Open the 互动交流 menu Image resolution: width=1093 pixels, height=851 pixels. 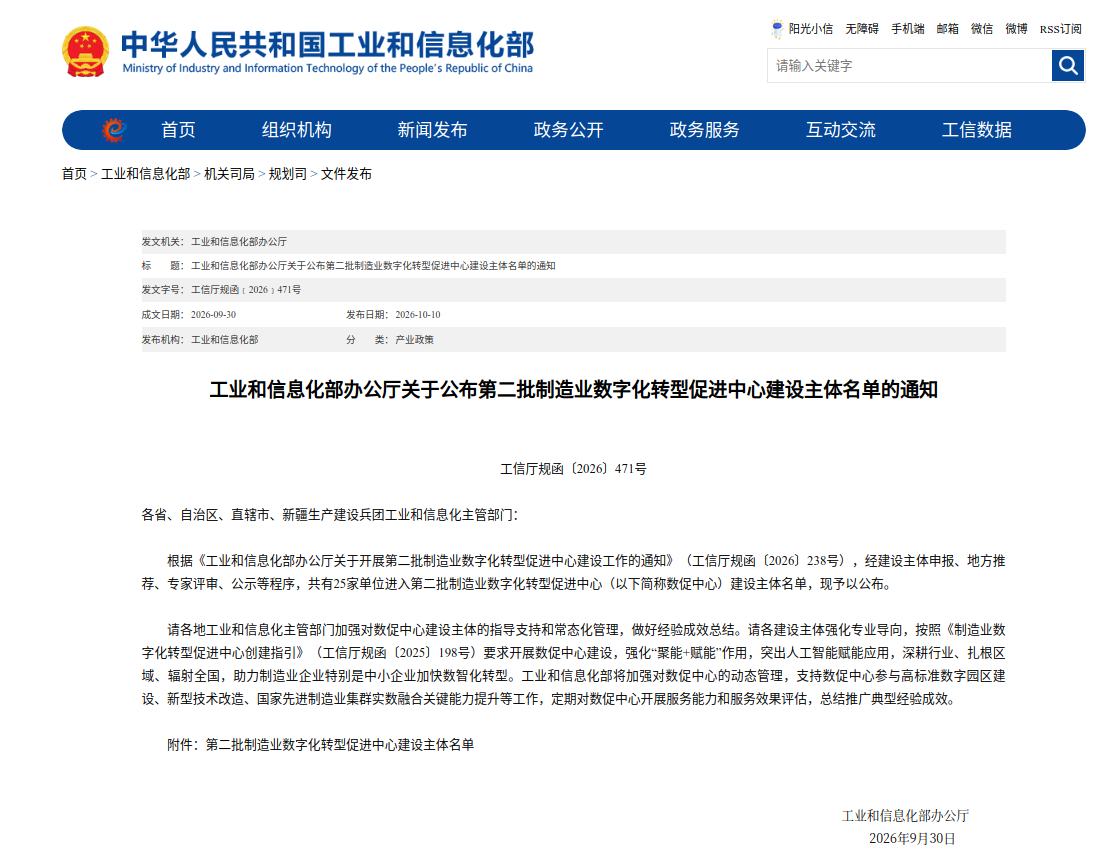(841, 130)
